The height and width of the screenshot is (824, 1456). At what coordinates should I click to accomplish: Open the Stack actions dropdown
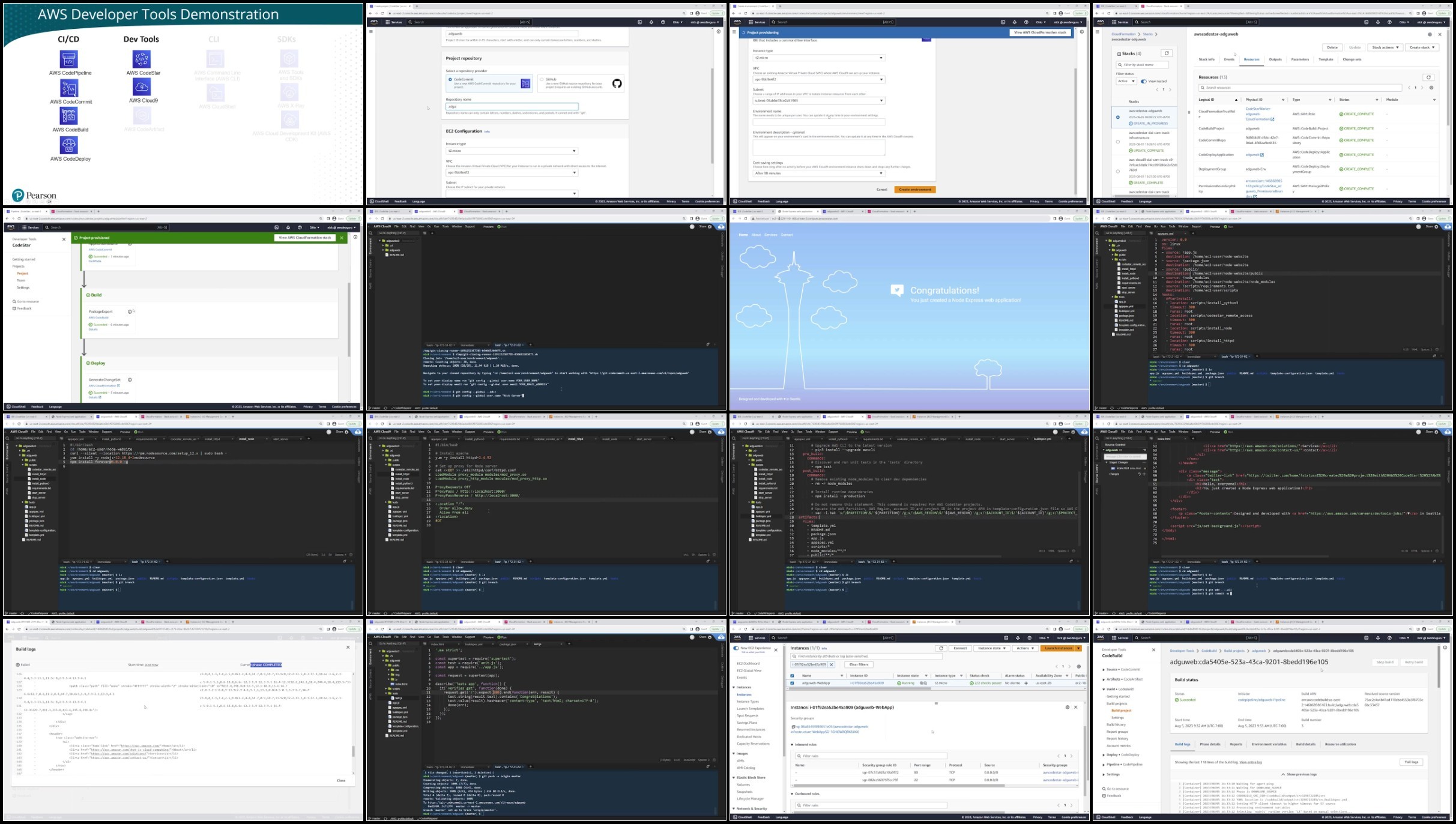[1386, 47]
